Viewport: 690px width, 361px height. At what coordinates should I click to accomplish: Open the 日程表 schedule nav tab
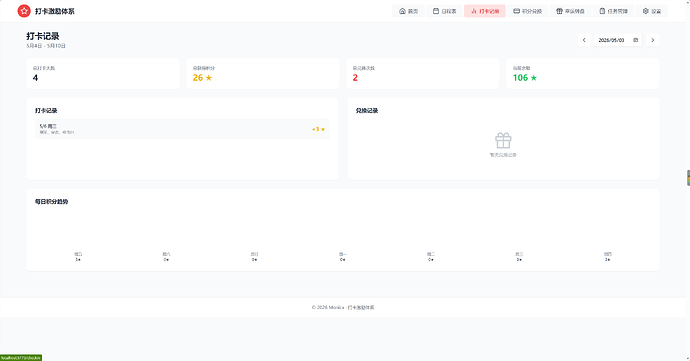[x=444, y=11]
